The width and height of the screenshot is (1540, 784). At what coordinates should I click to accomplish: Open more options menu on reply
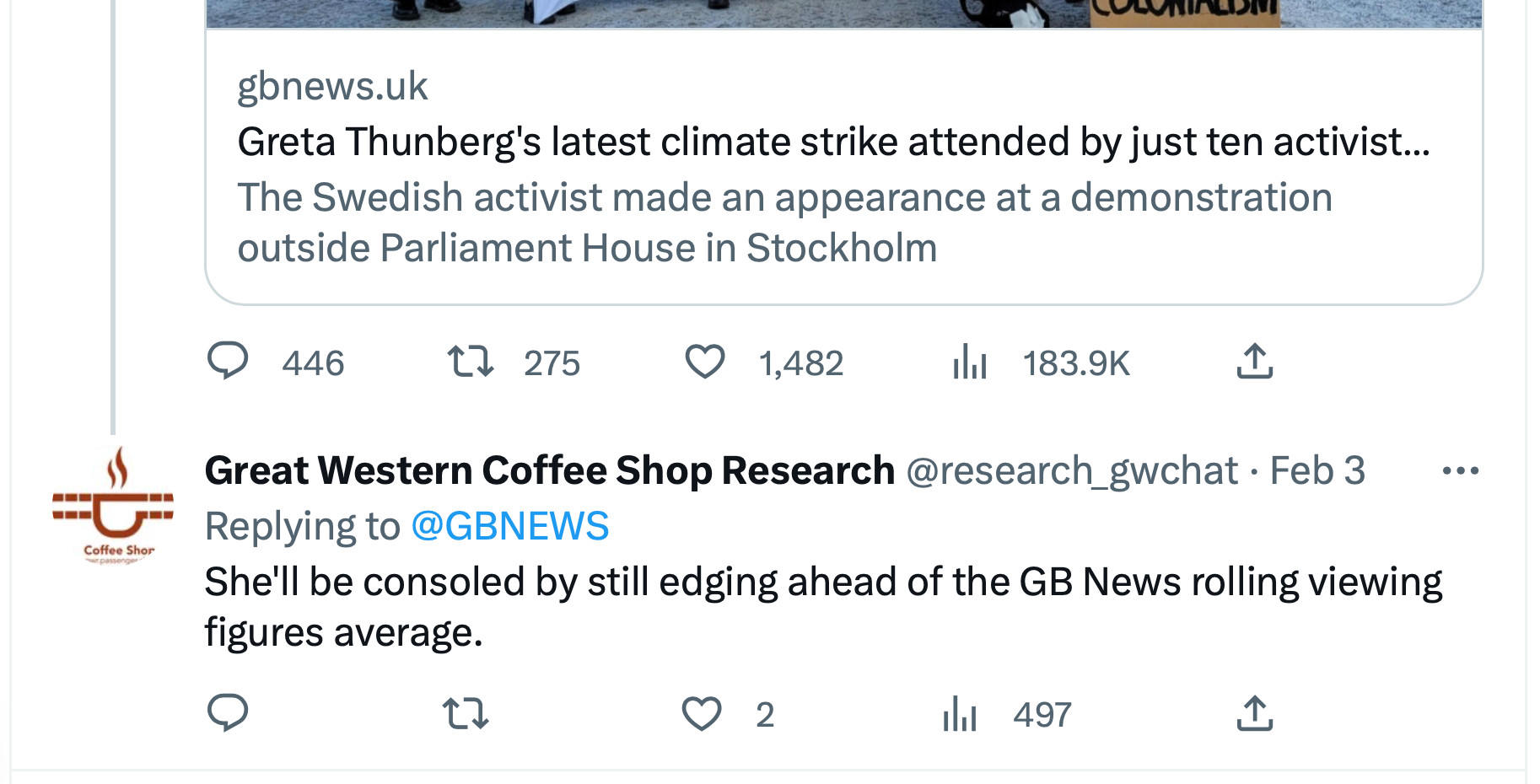tap(1460, 470)
